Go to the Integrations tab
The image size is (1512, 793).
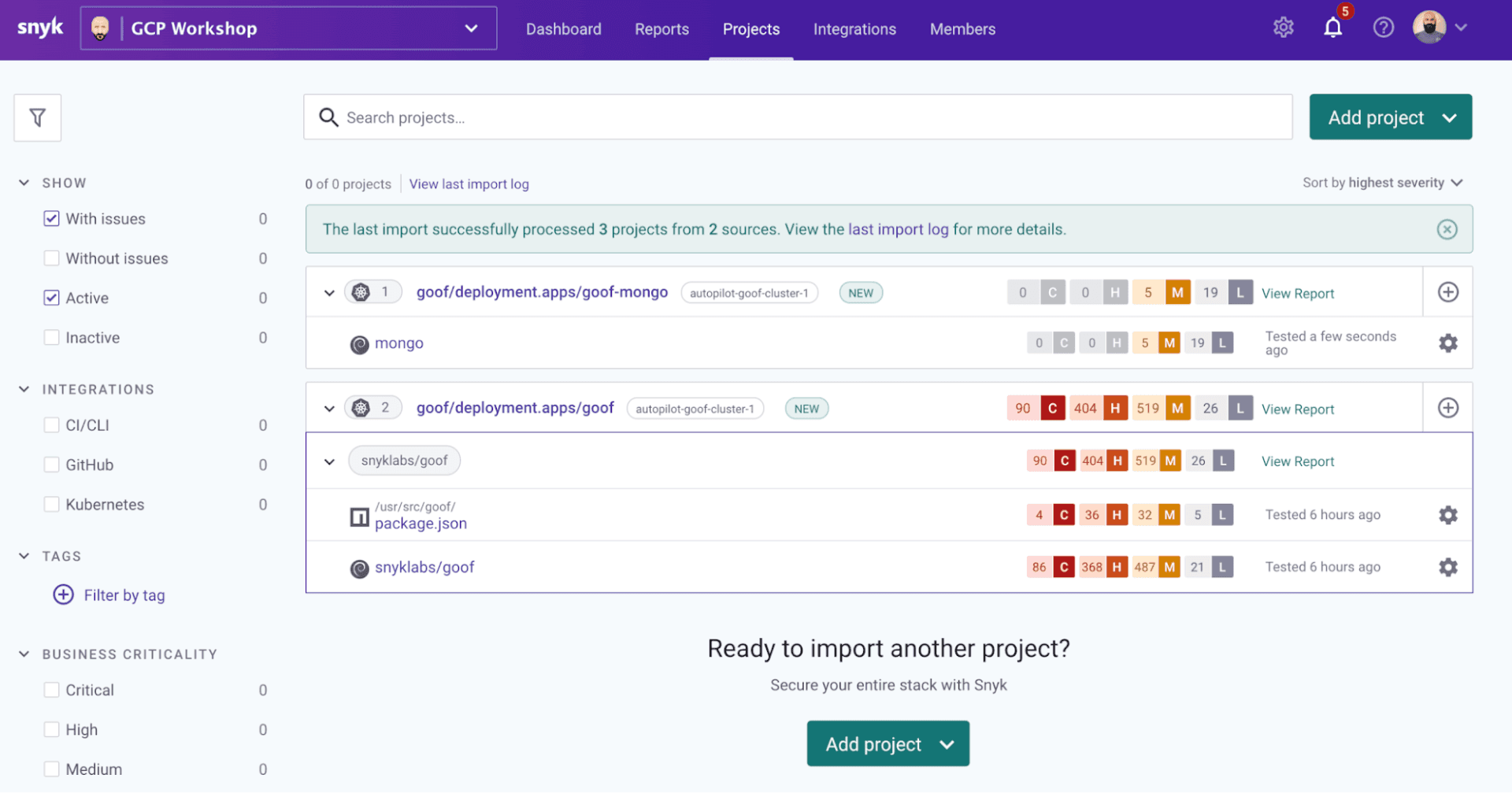pos(854,29)
